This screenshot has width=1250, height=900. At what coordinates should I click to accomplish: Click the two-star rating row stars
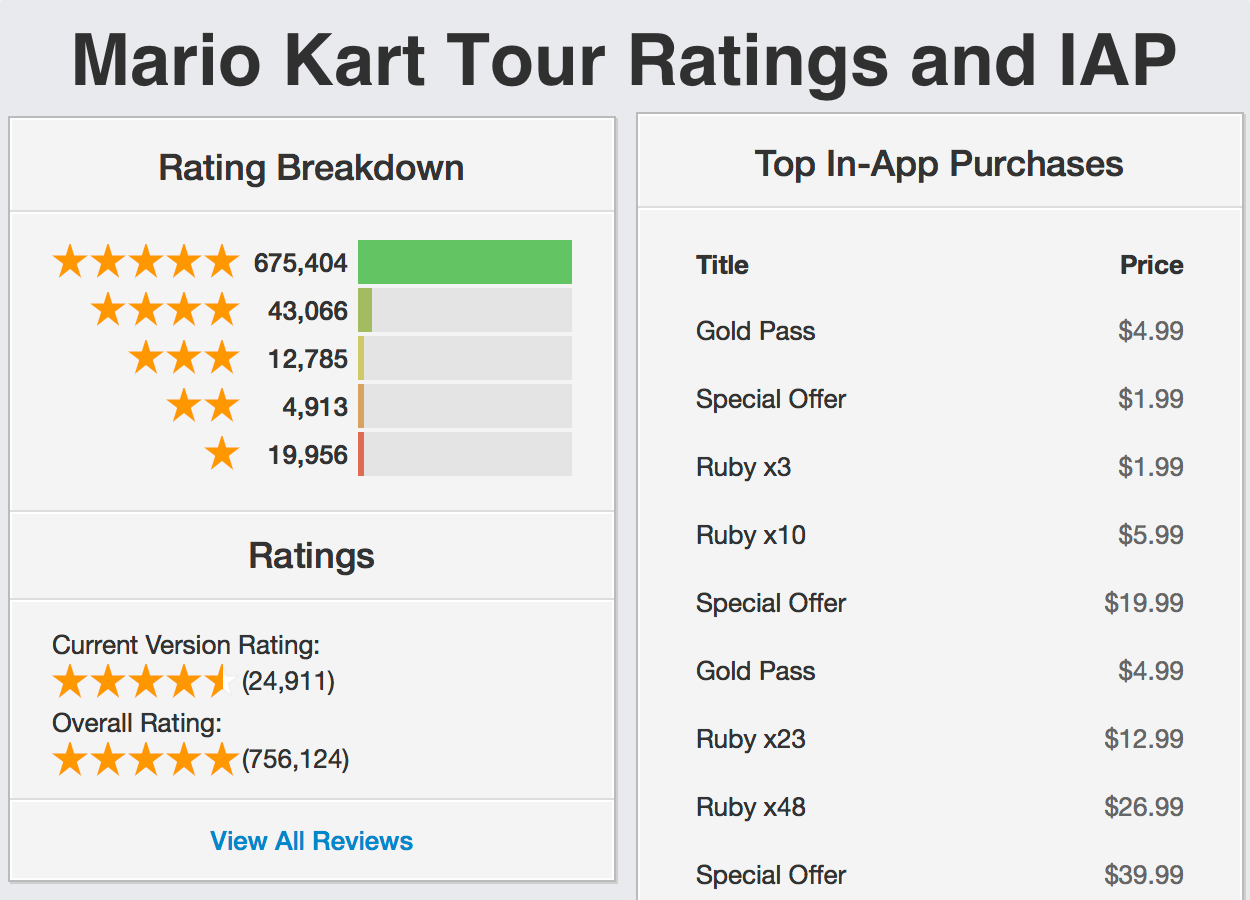coord(203,407)
